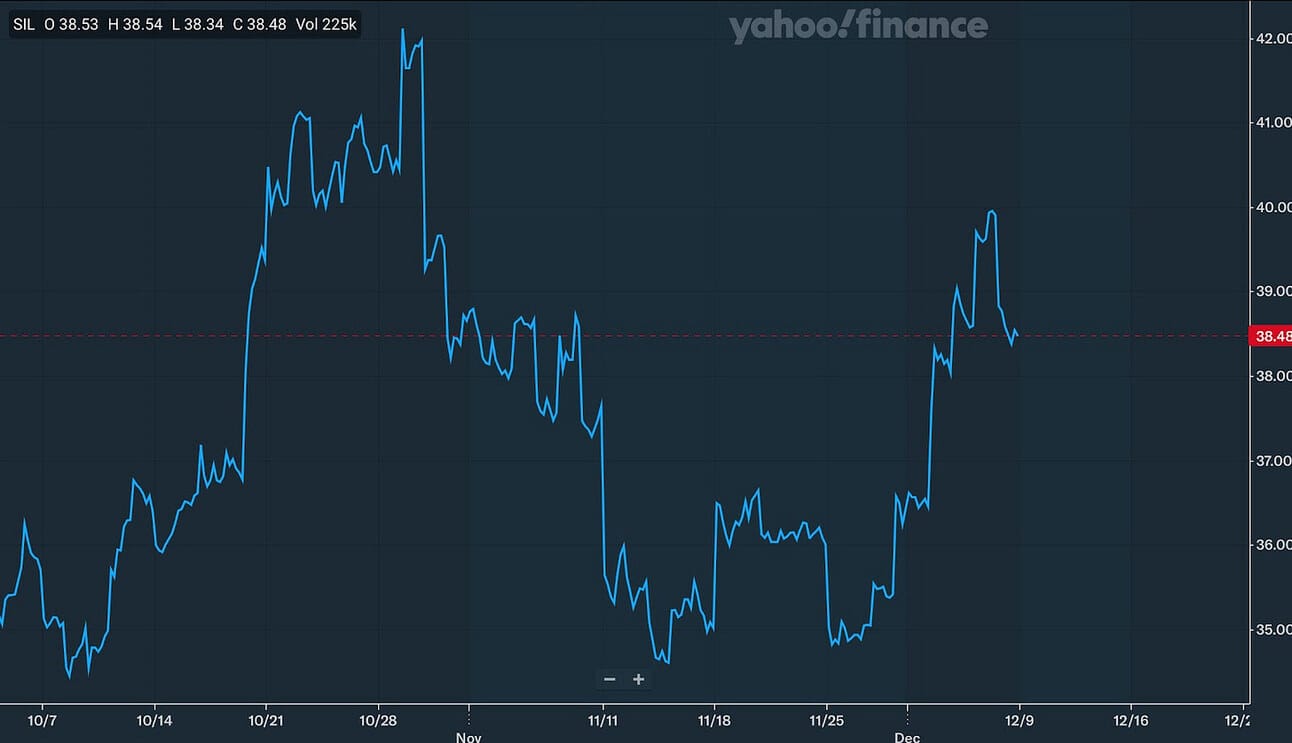This screenshot has width=1292, height=743.
Task: Click the 42.00 price axis label
Action: click(x=1273, y=38)
